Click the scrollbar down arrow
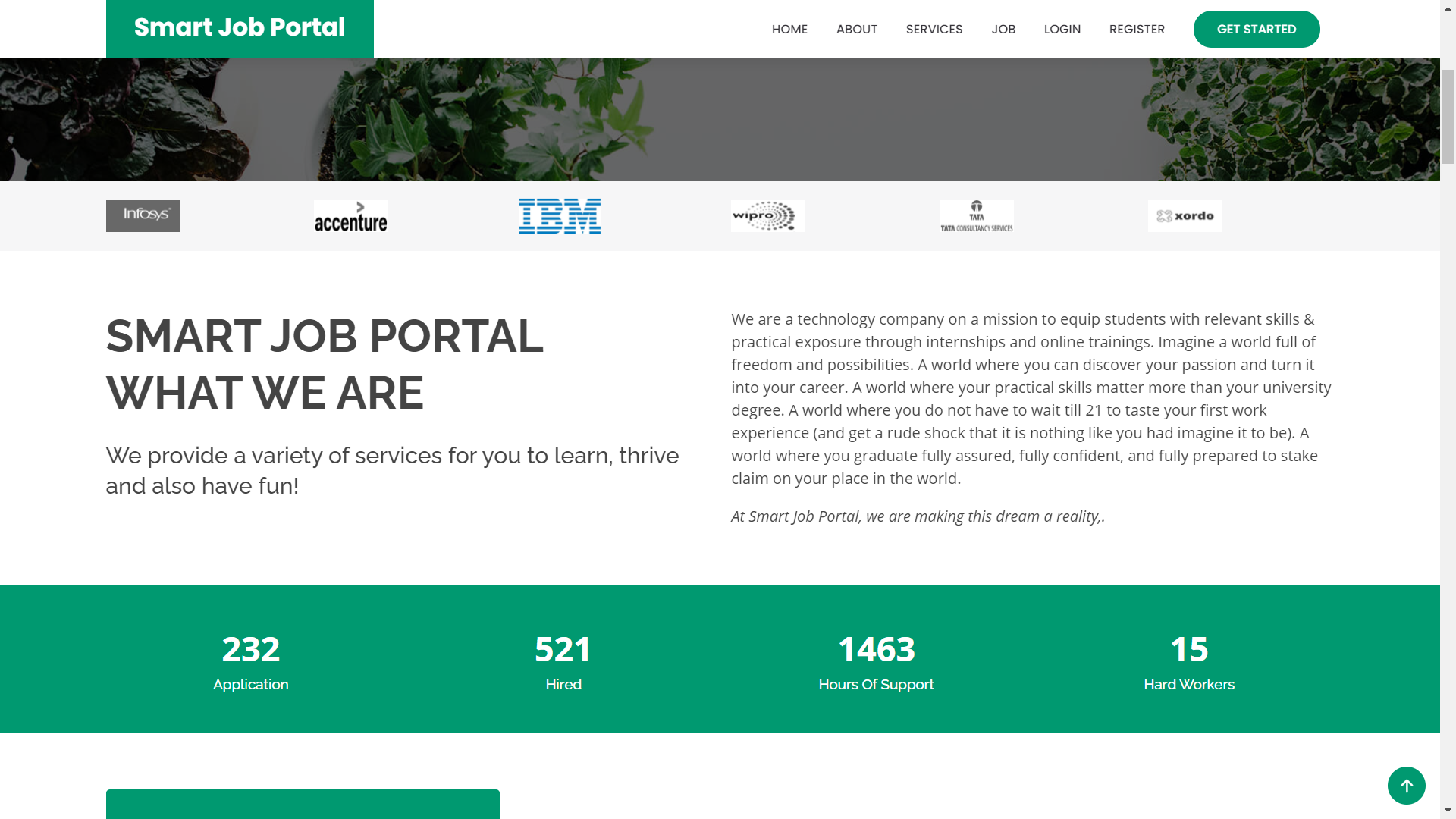Viewport: 1456px width, 819px height. pyautogui.click(x=1449, y=811)
